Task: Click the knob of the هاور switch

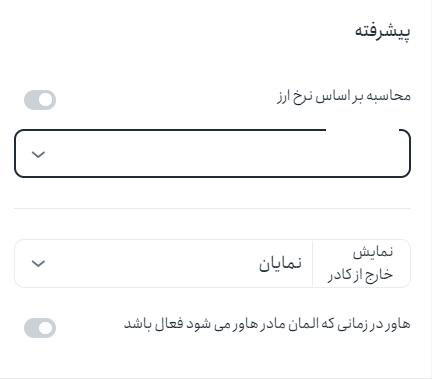Action: click(45, 328)
